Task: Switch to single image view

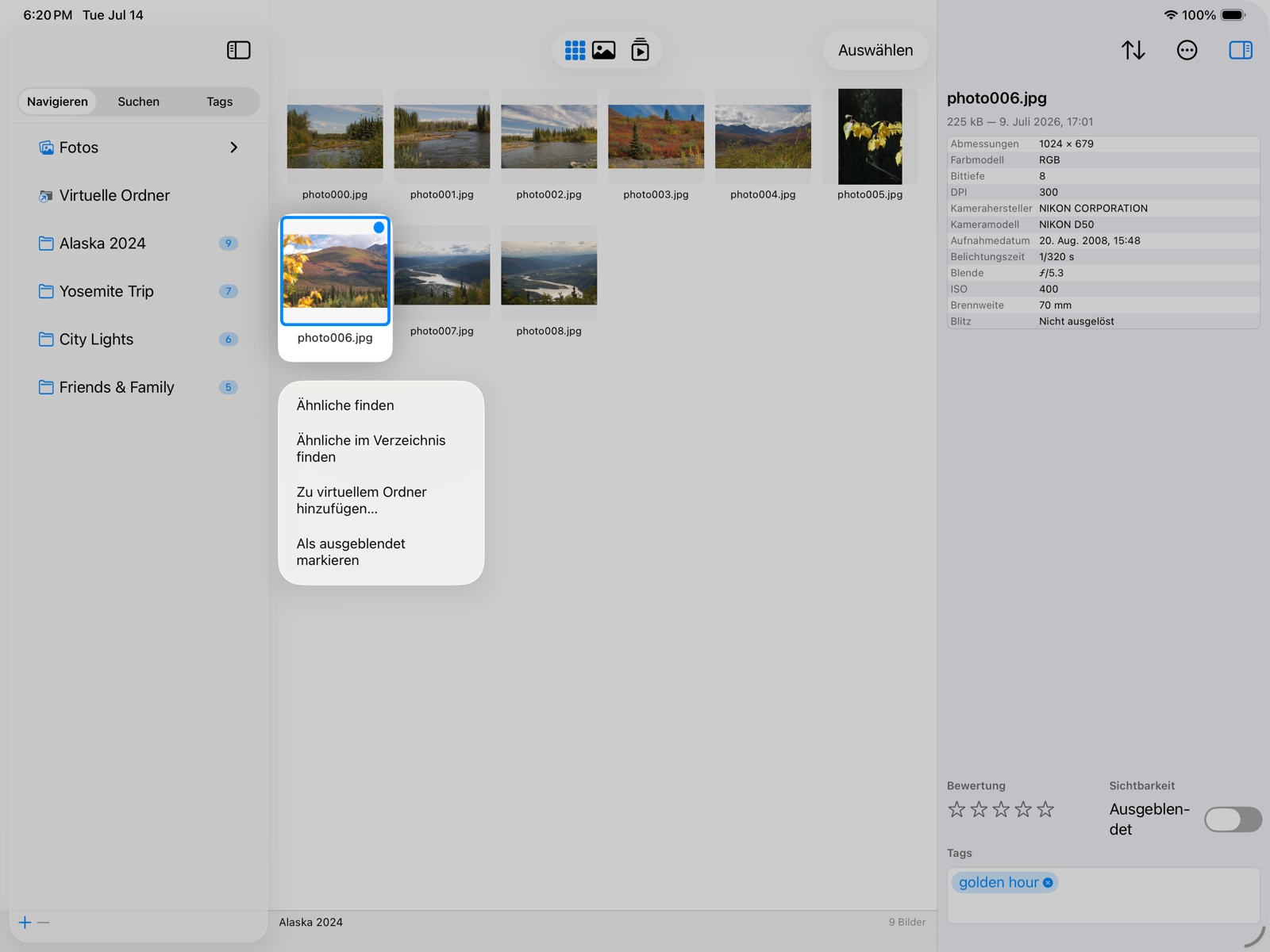Action: (604, 50)
